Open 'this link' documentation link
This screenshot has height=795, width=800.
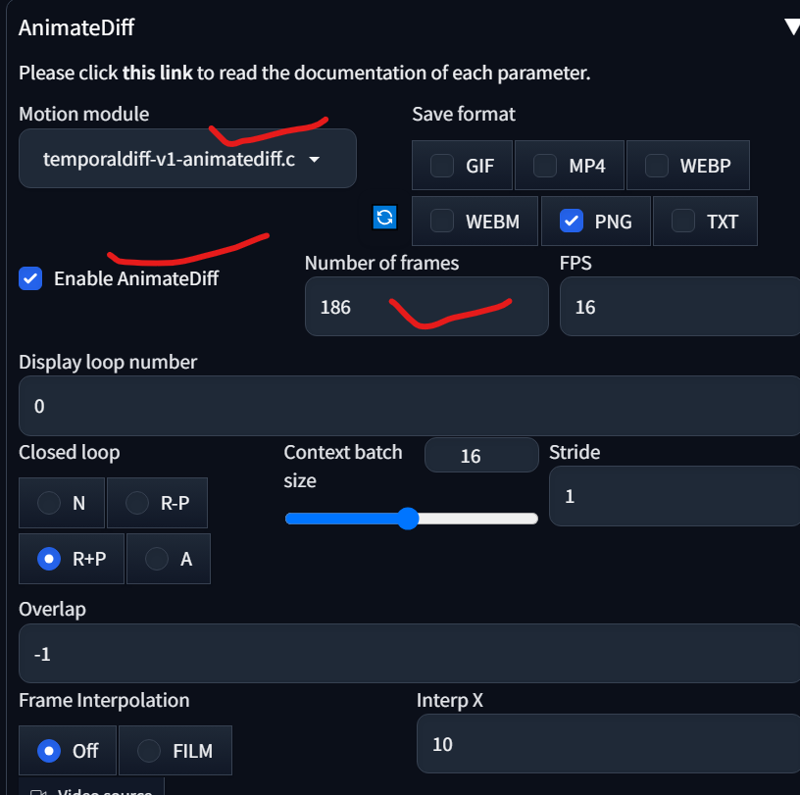click(x=158, y=72)
